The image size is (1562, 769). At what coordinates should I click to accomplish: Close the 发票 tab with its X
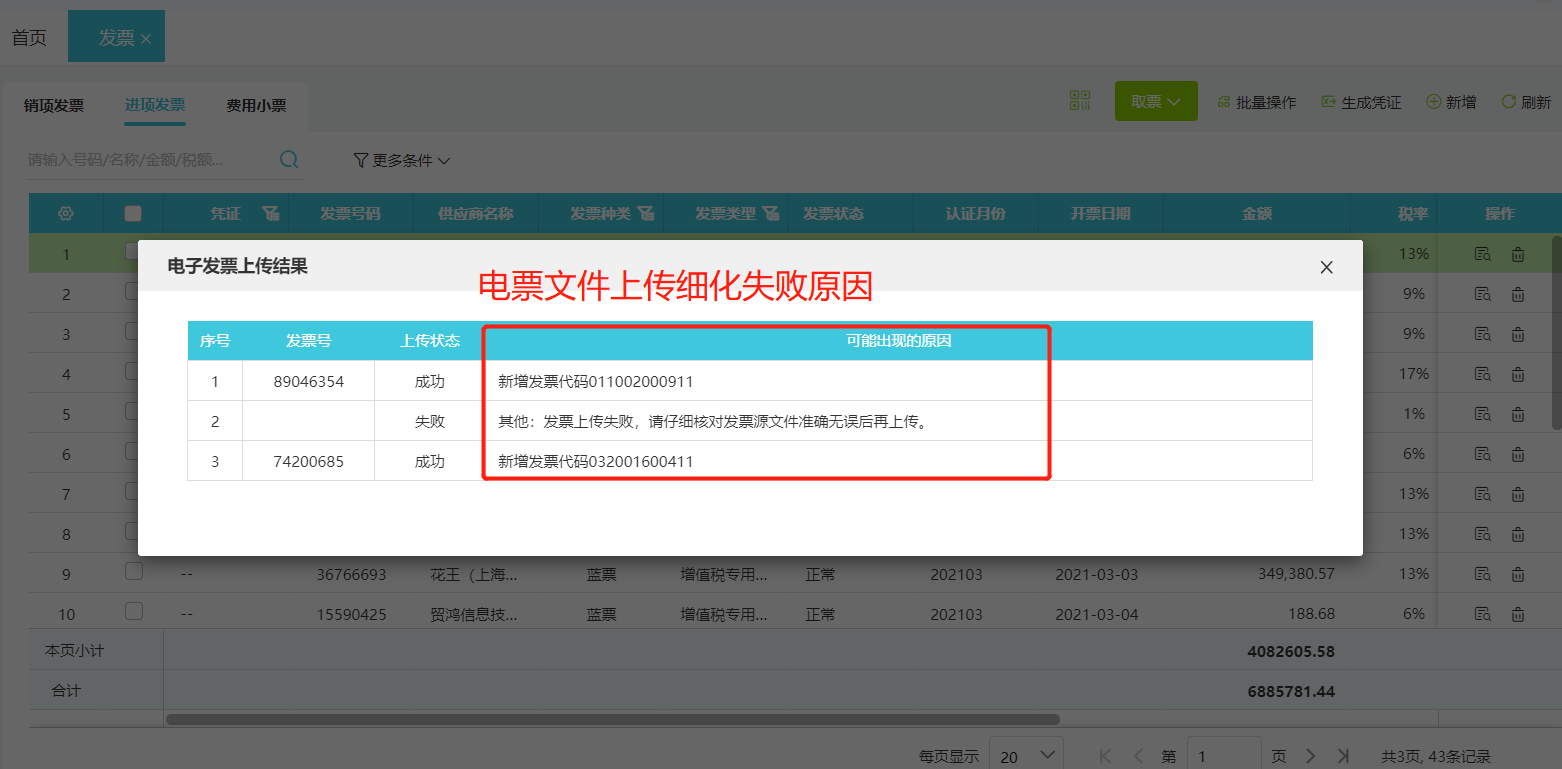(146, 39)
